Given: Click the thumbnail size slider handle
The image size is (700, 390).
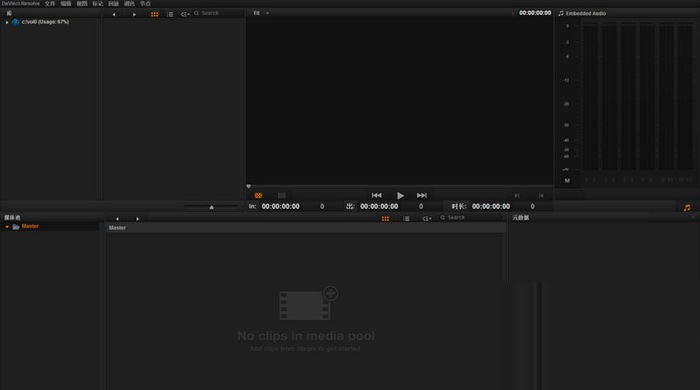Looking at the screenshot, I should [x=212, y=207].
